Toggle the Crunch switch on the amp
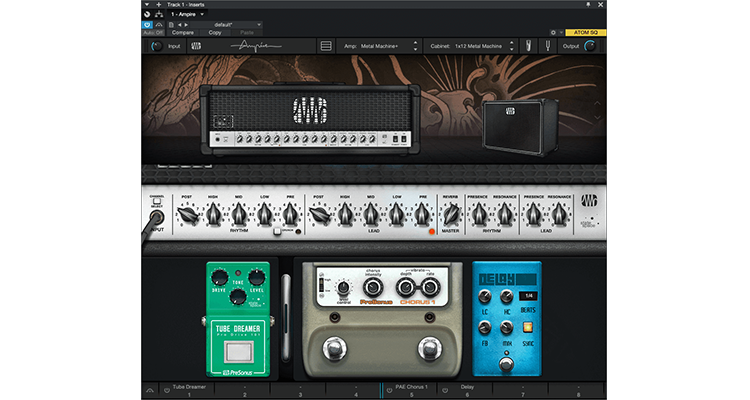Viewport: 750px width, 400px height. pyautogui.click(x=277, y=231)
